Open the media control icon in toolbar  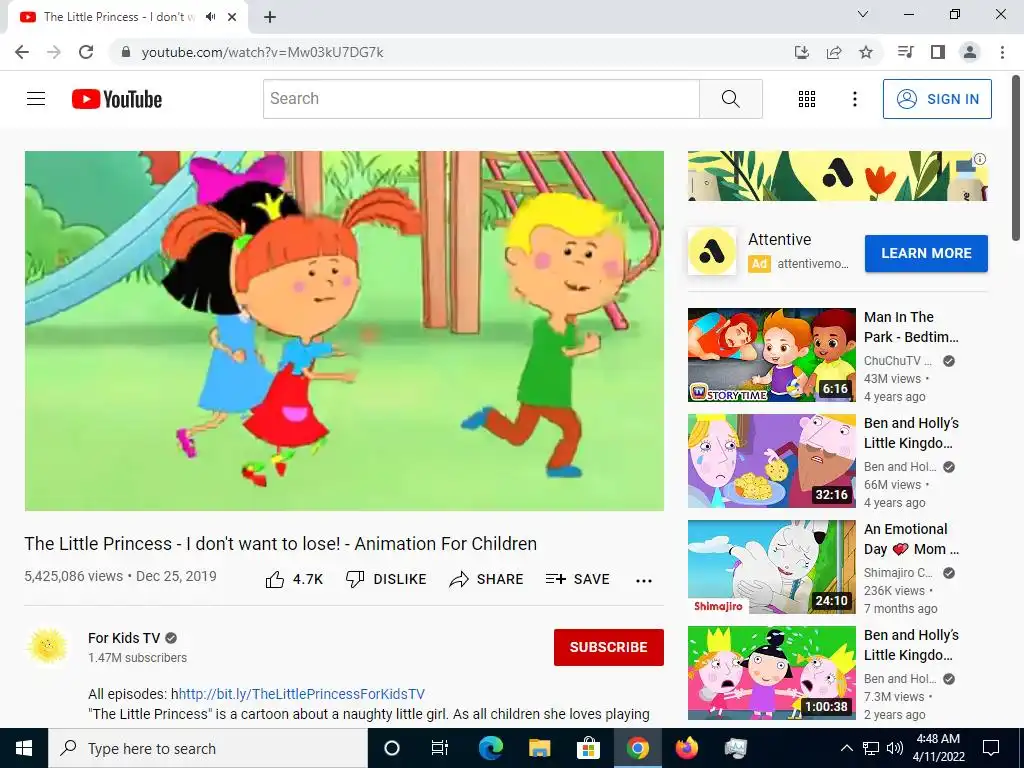point(905,52)
